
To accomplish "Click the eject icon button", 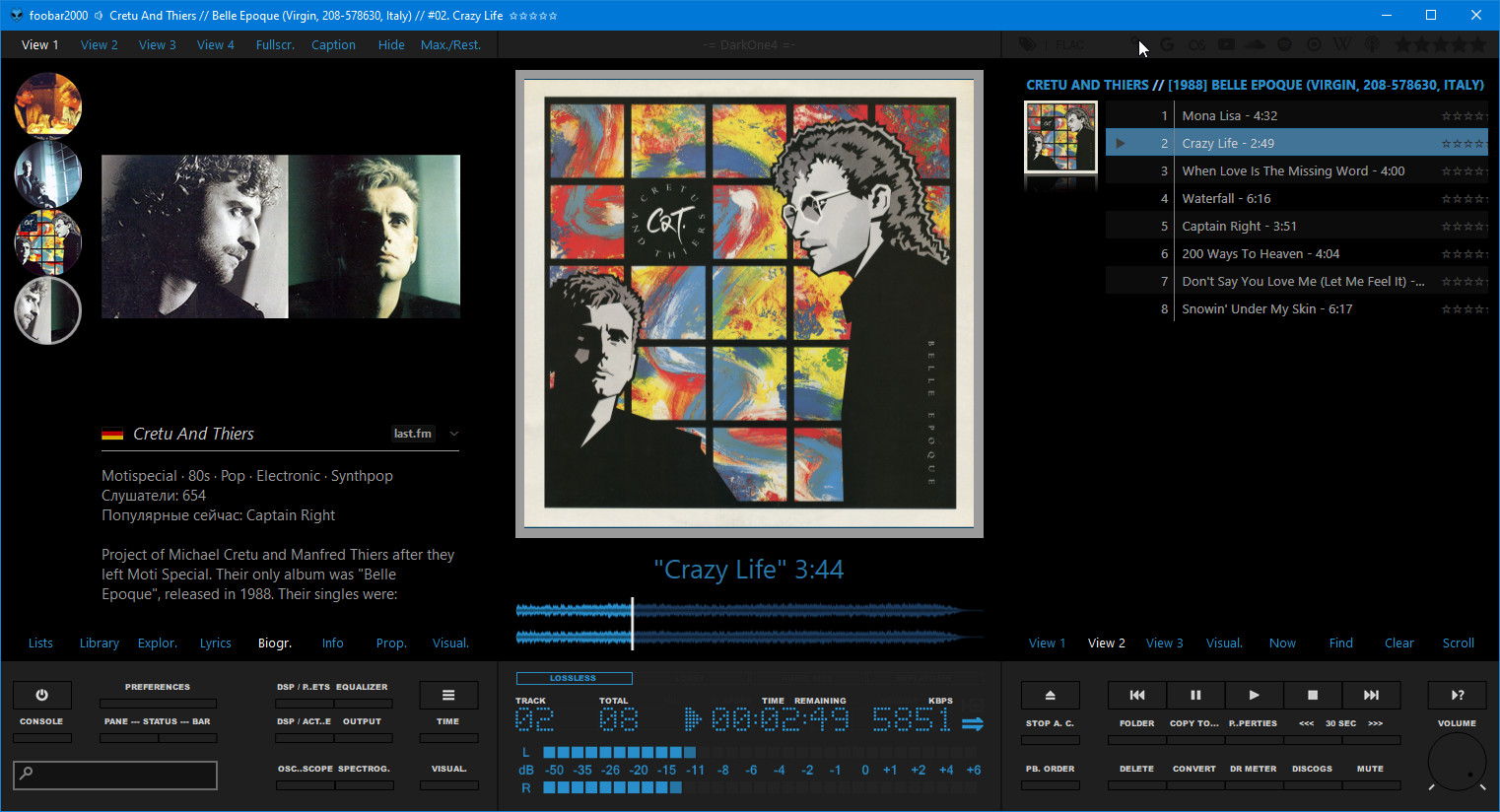I will pyautogui.click(x=1050, y=695).
